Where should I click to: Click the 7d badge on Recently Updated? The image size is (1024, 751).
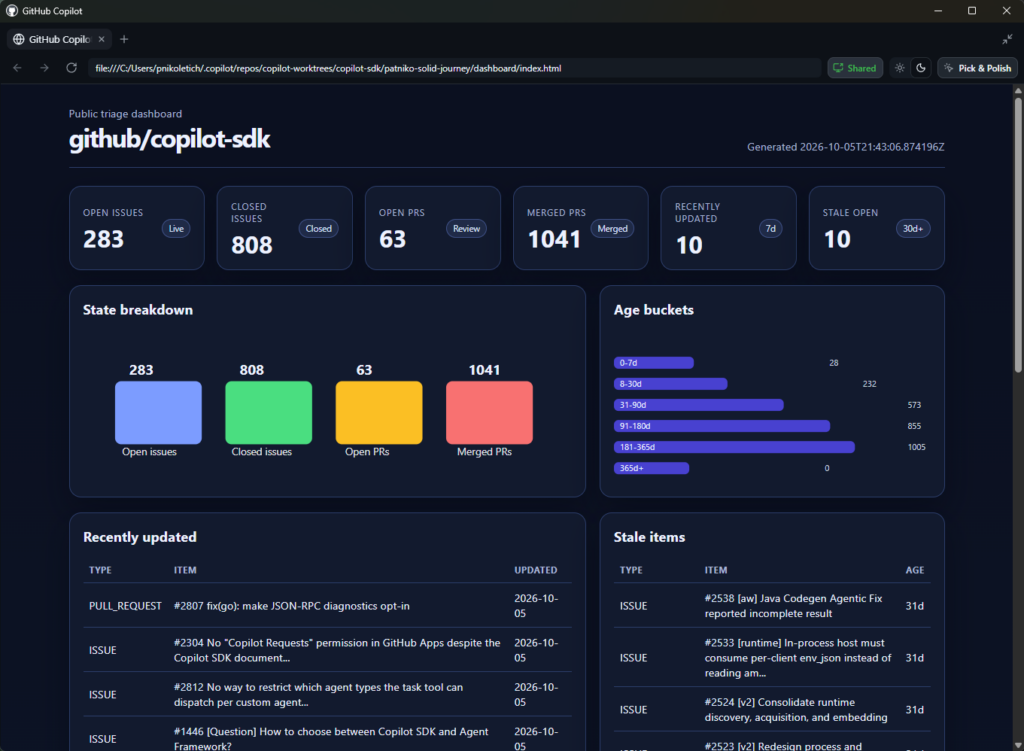click(x=771, y=229)
